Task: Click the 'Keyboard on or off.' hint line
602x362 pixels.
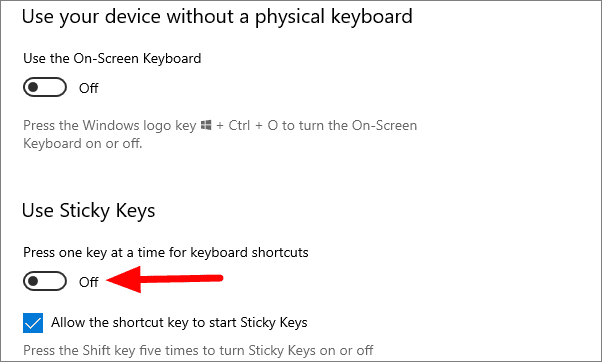Action: tap(83, 143)
